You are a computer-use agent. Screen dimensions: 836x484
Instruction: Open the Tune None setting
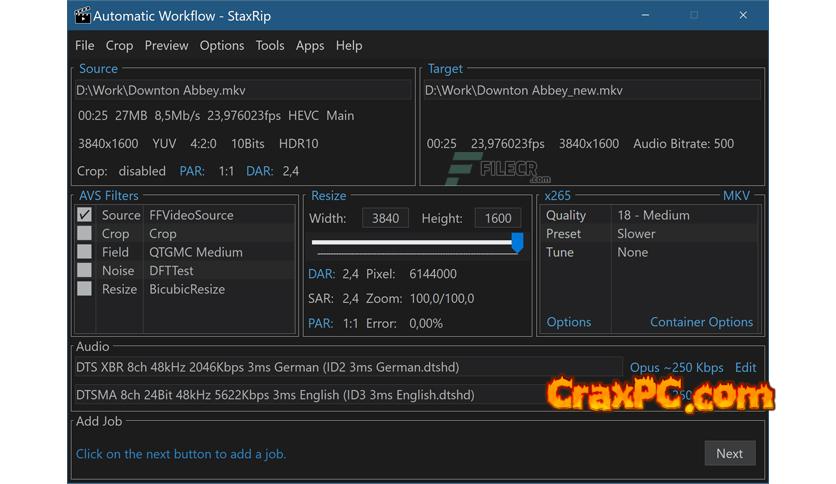[650, 252]
